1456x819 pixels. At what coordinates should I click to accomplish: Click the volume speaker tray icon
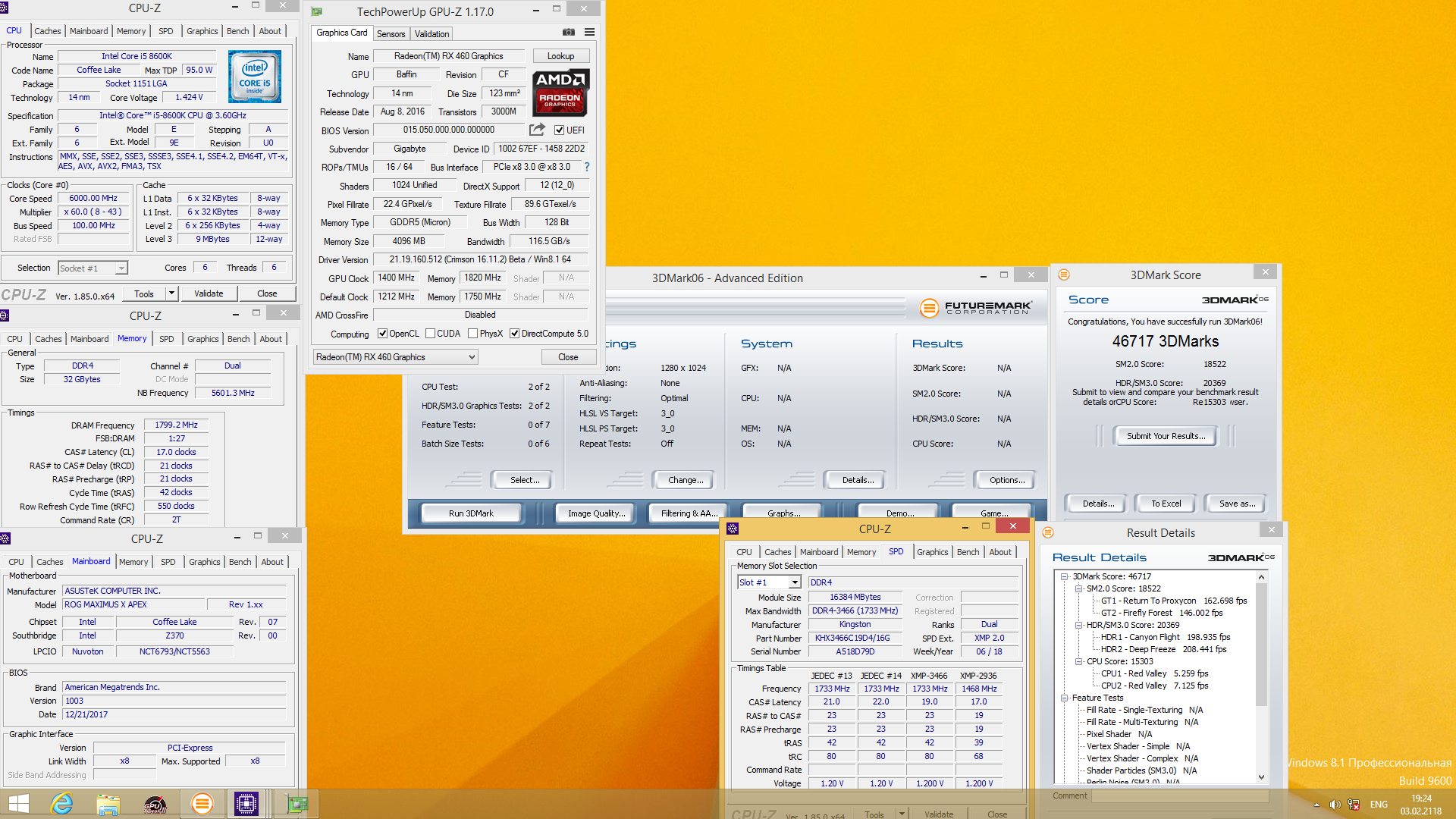[1335, 805]
